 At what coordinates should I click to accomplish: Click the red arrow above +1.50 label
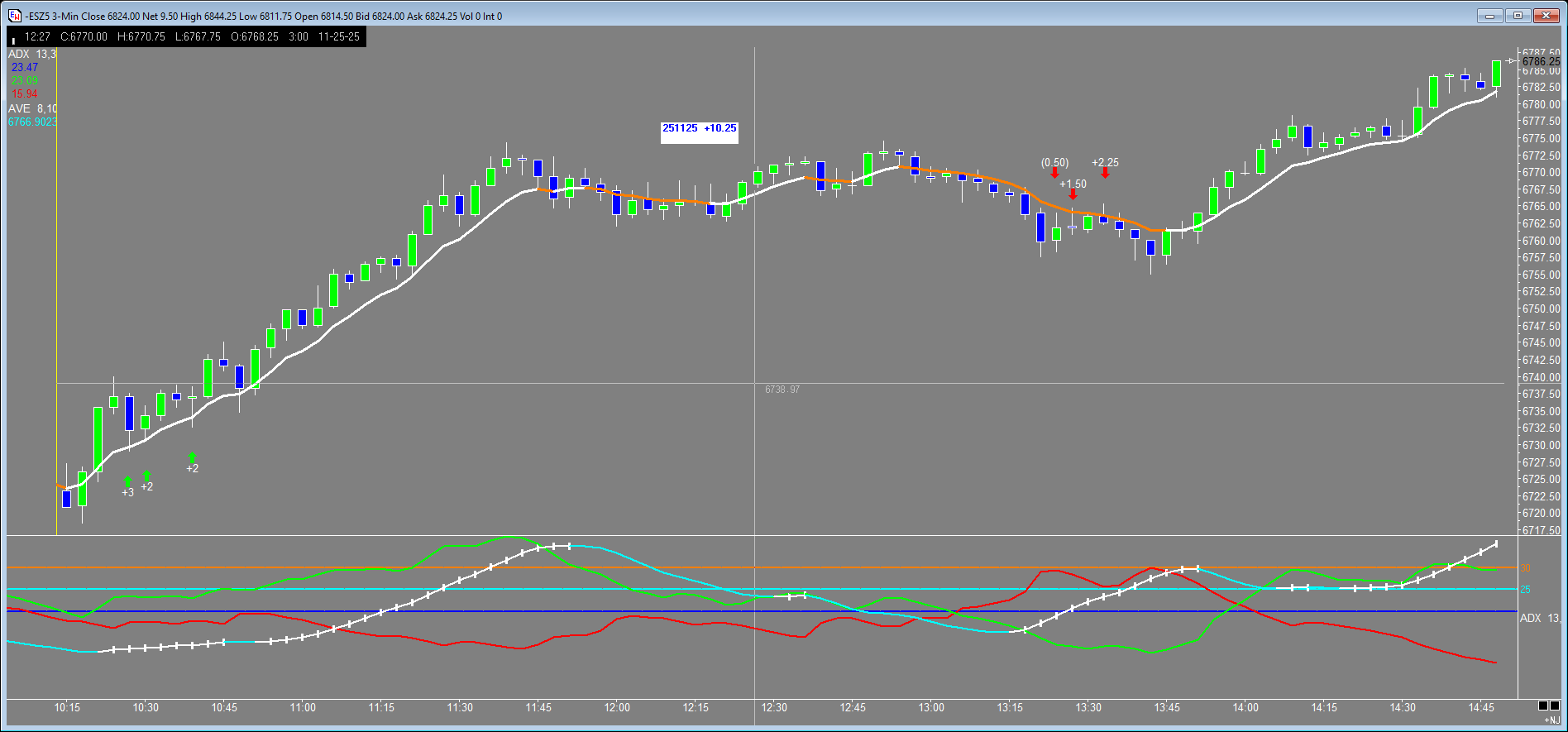(1073, 194)
